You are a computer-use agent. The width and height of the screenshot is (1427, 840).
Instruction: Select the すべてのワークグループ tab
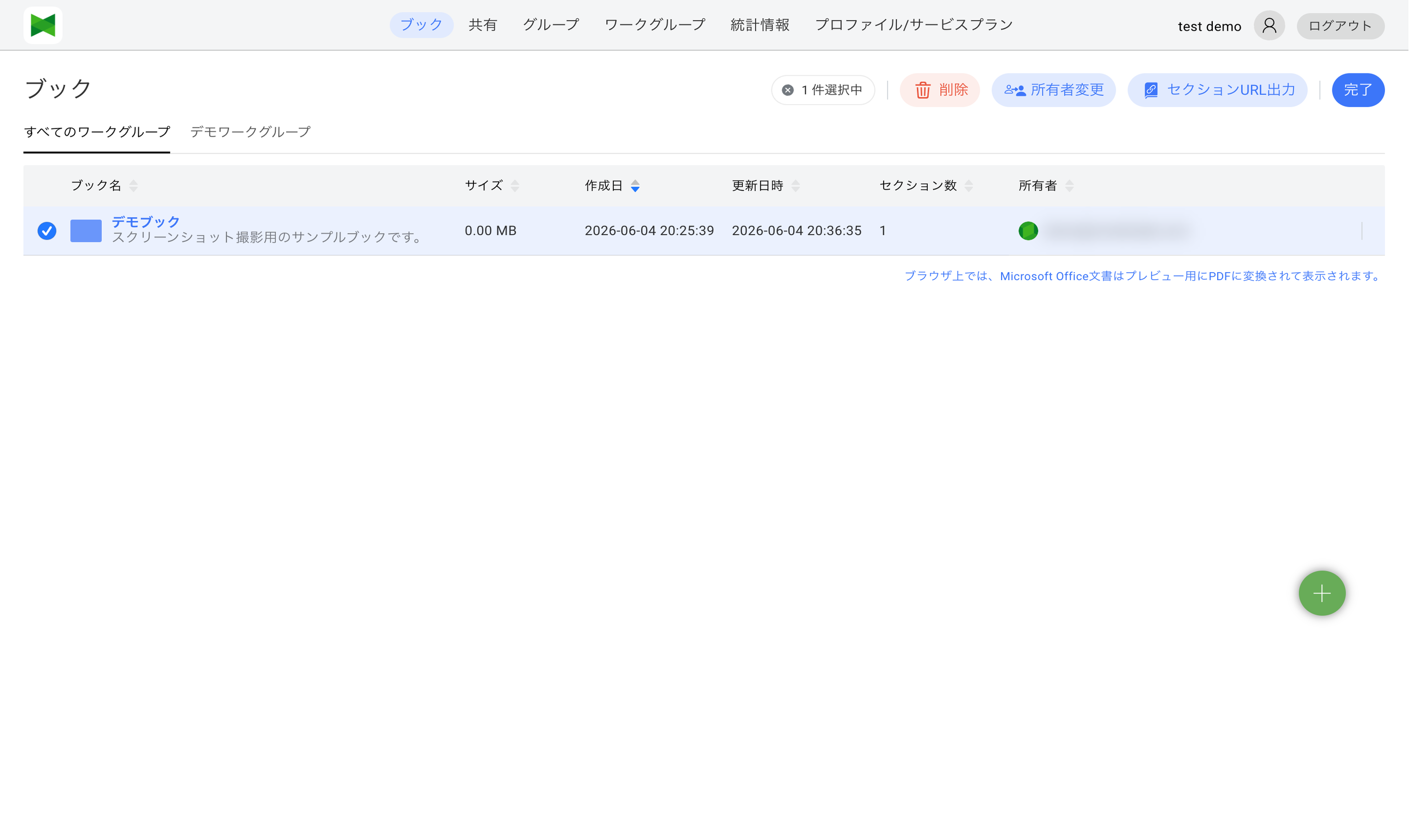97,132
